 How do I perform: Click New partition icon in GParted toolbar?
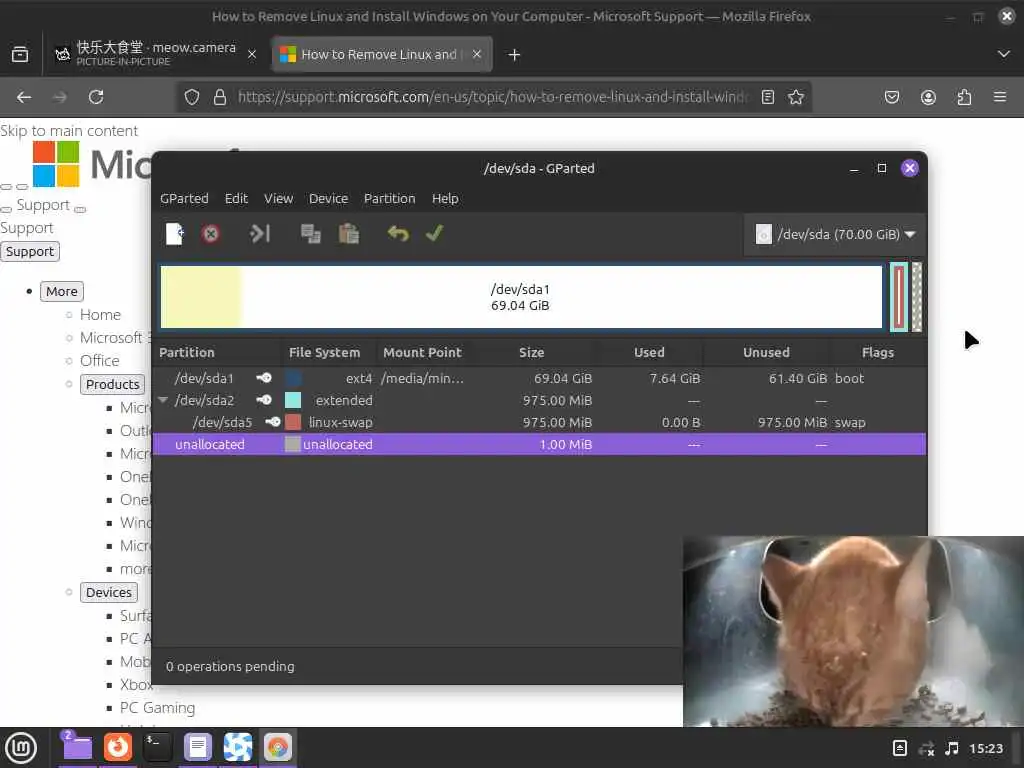click(174, 234)
